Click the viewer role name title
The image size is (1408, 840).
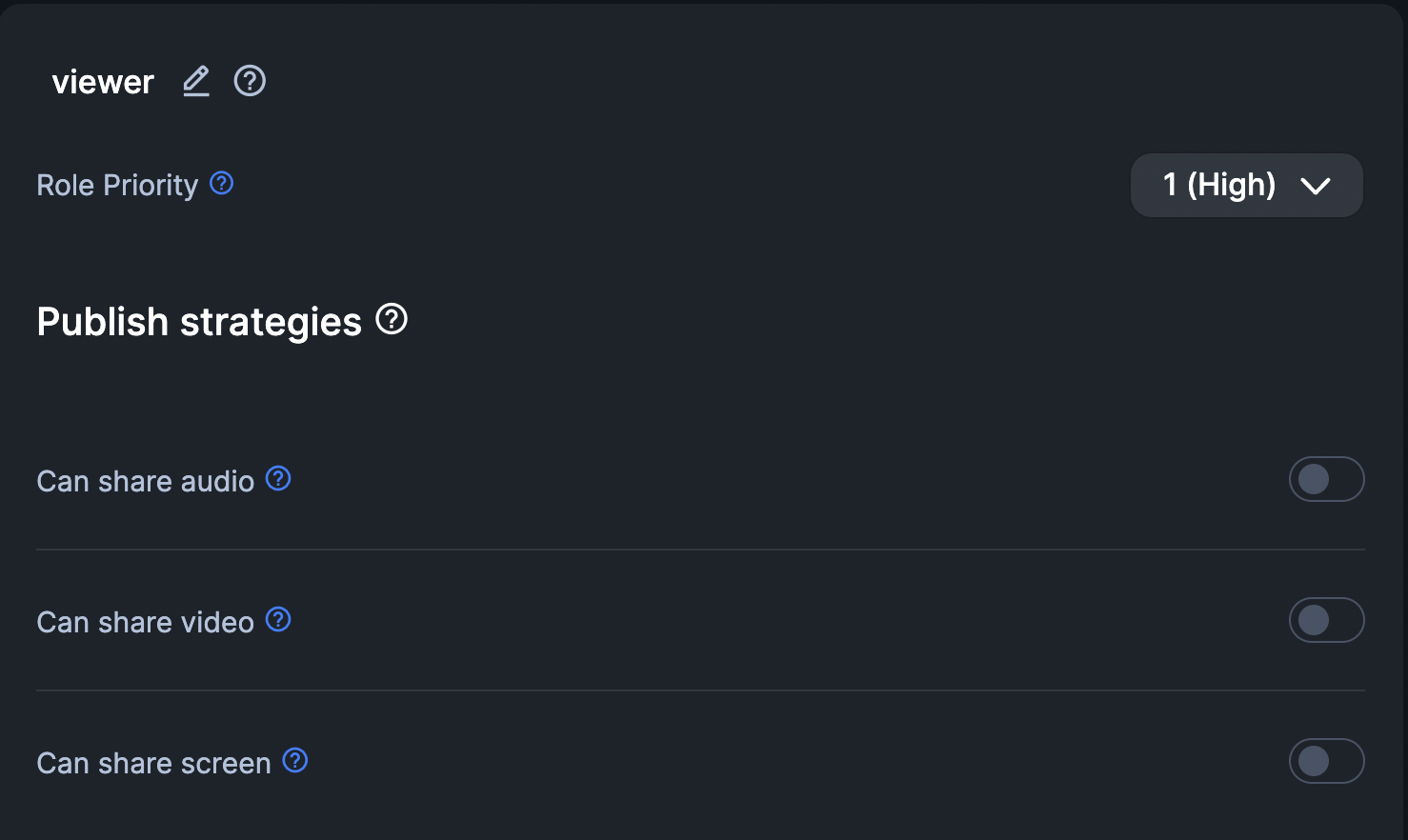103,82
